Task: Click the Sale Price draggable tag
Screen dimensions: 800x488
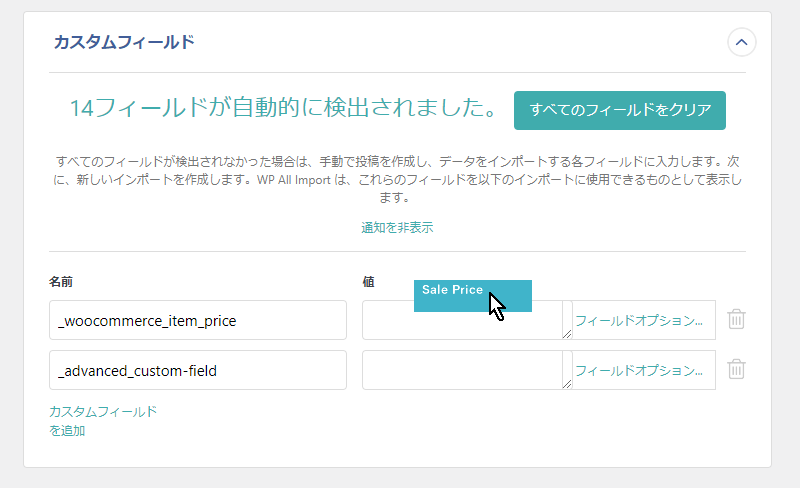Action: coord(472,296)
